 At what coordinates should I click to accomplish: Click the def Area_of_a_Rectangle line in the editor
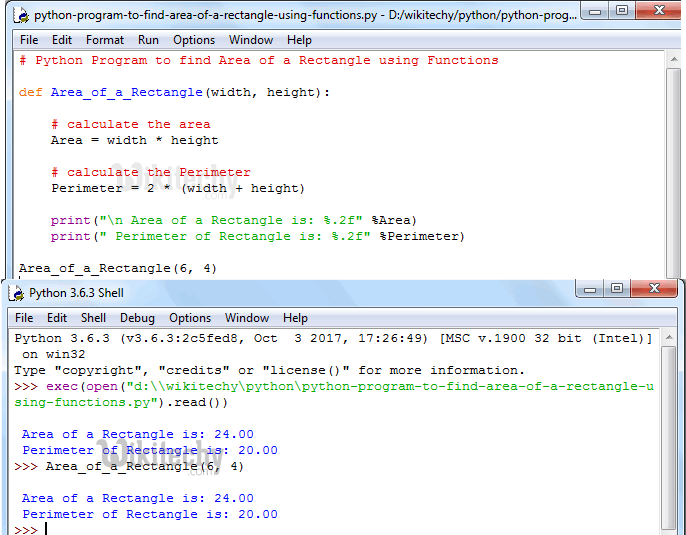tap(175, 92)
